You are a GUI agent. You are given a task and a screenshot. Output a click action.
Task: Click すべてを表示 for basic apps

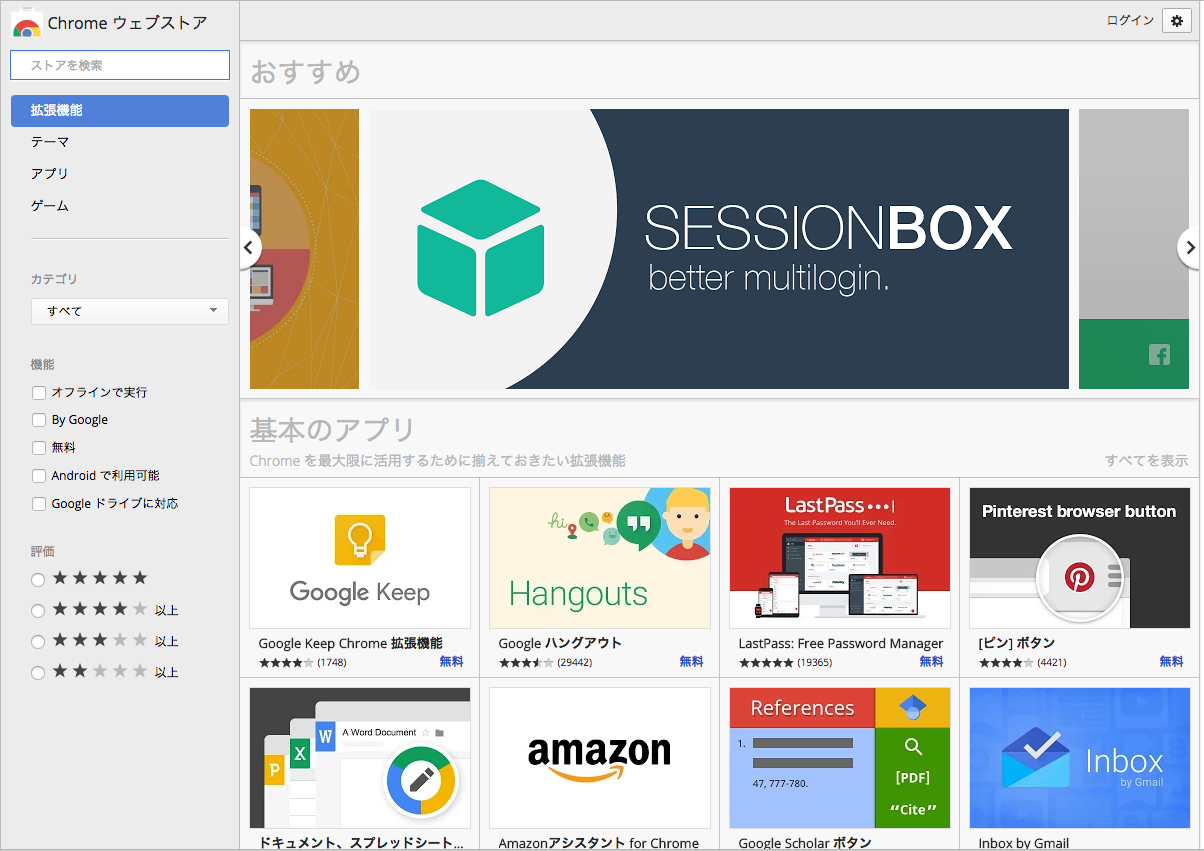1146,461
